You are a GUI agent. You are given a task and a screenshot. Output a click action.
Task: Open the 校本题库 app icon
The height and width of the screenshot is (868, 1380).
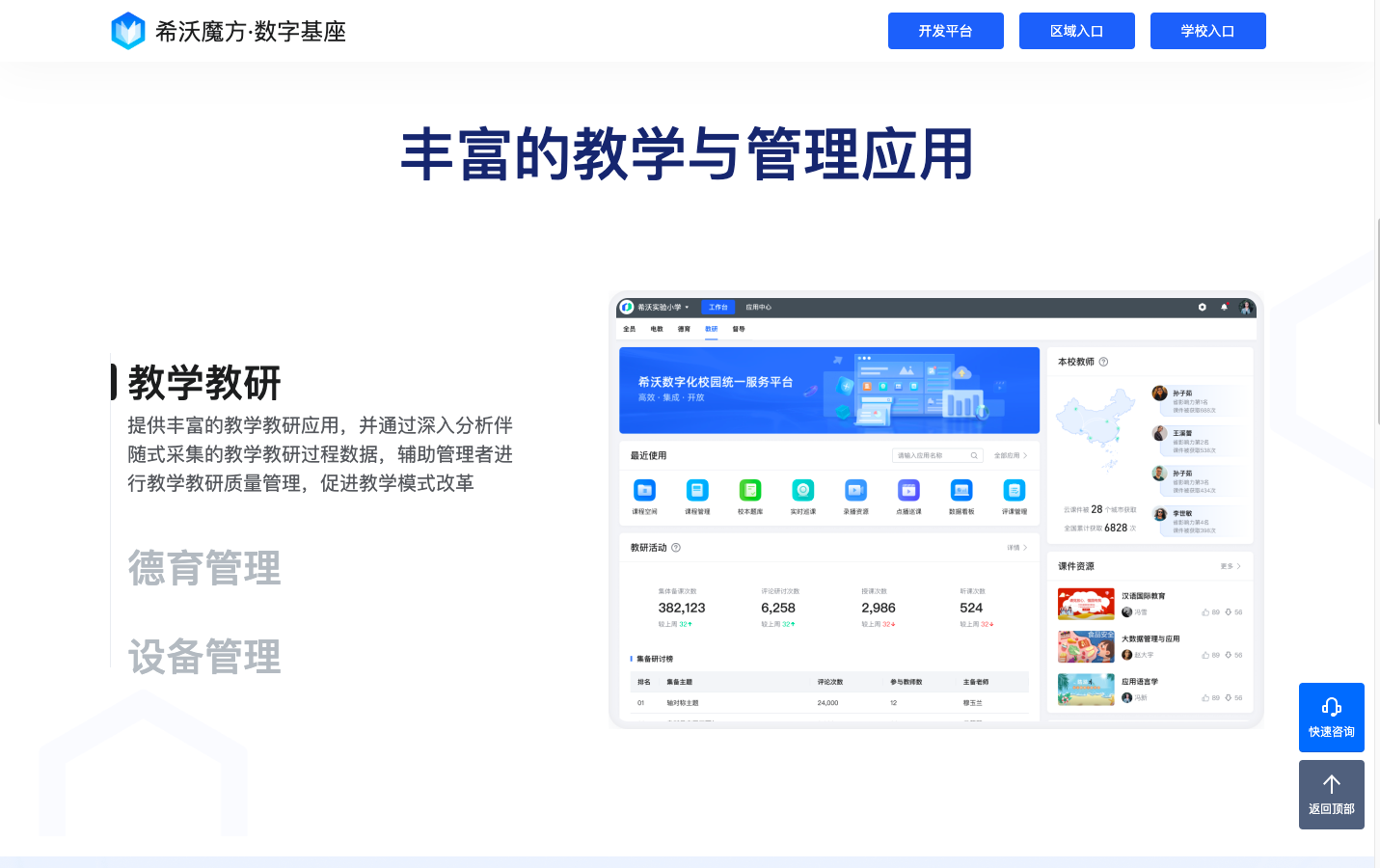click(x=749, y=490)
